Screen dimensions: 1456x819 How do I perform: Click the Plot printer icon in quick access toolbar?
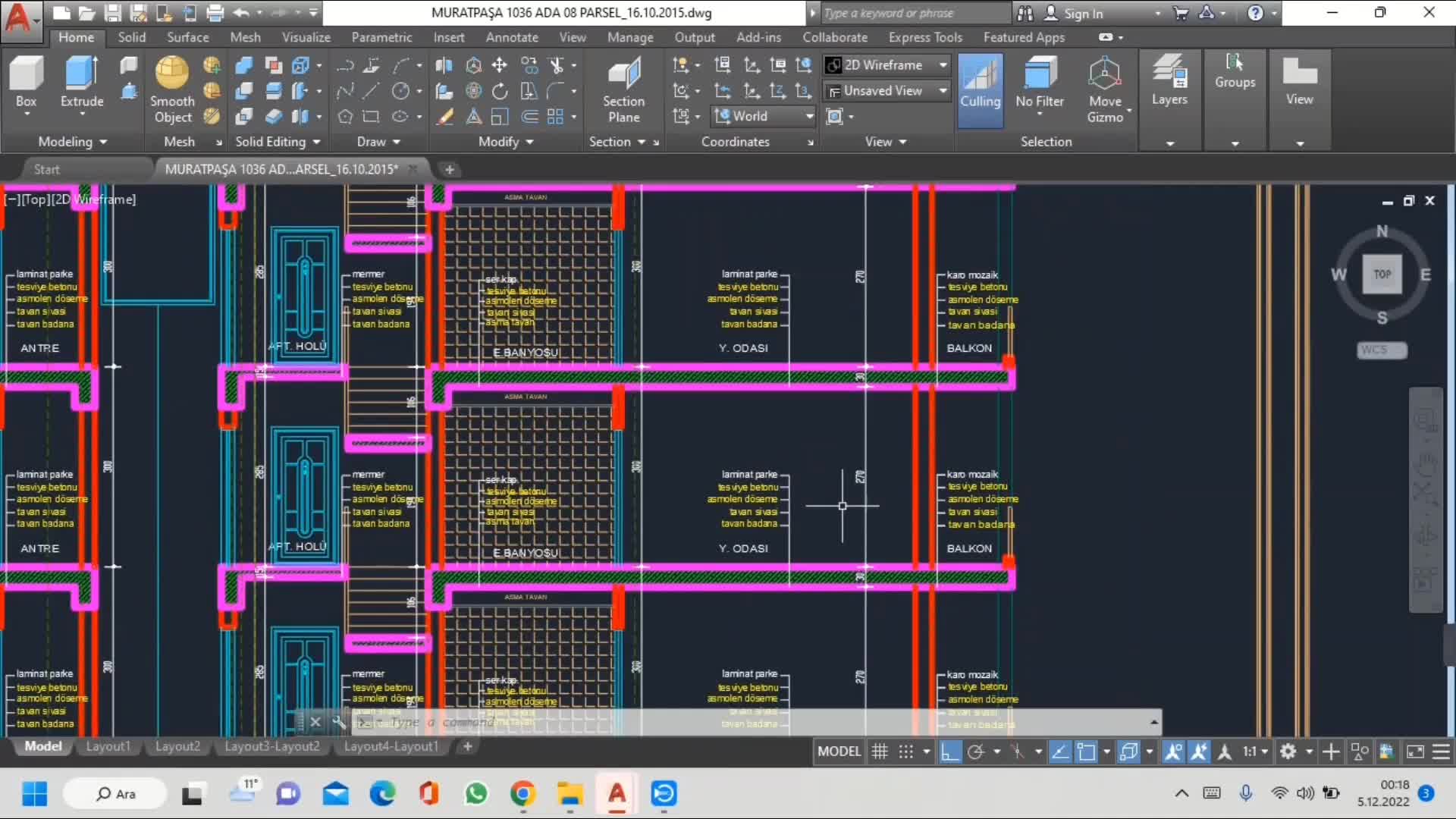point(215,13)
